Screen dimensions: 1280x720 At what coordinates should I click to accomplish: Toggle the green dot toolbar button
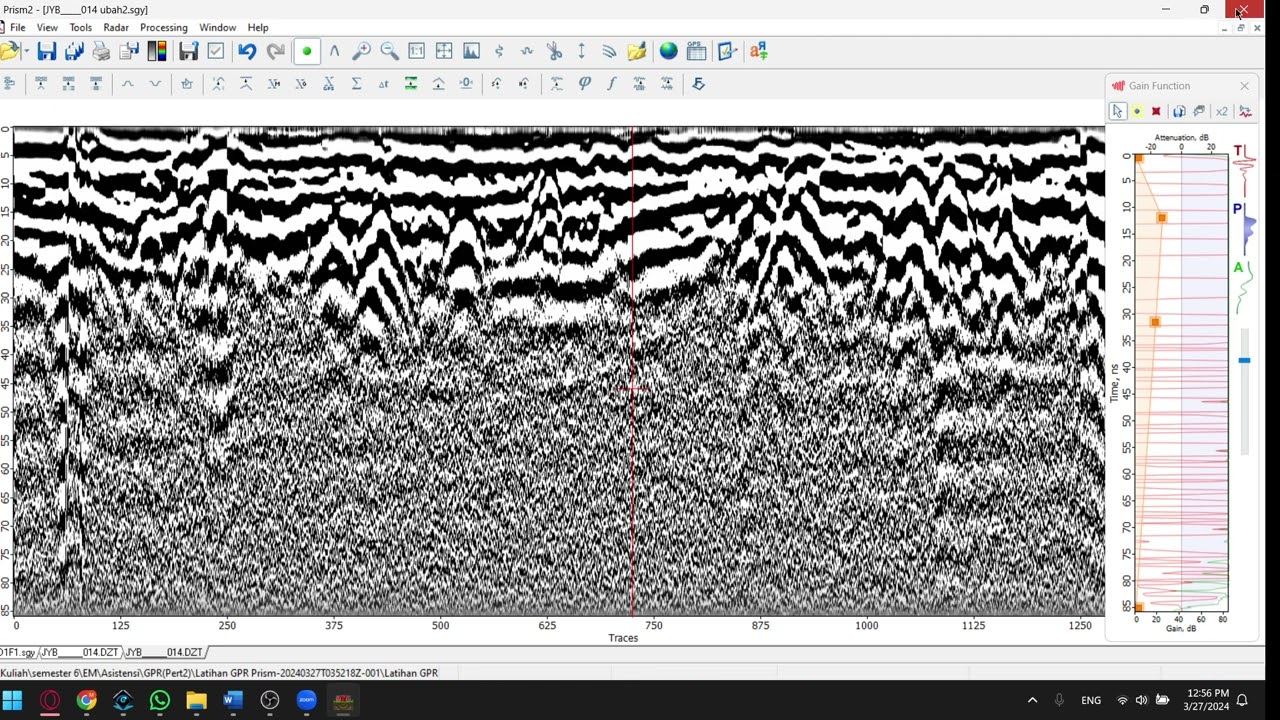307,51
